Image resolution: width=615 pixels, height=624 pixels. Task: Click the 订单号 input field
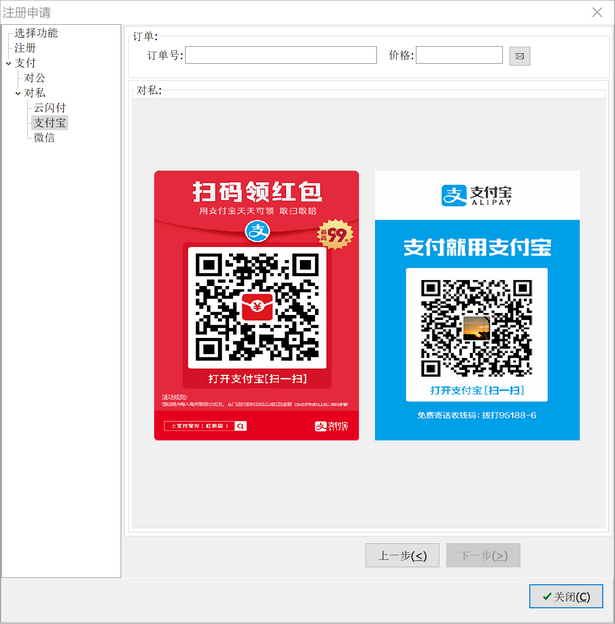(x=281, y=55)
